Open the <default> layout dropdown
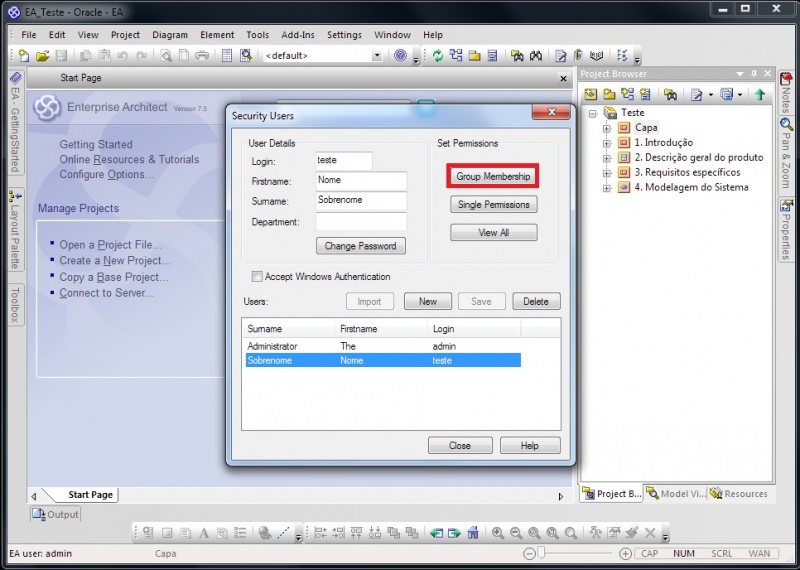 (377, 55)
